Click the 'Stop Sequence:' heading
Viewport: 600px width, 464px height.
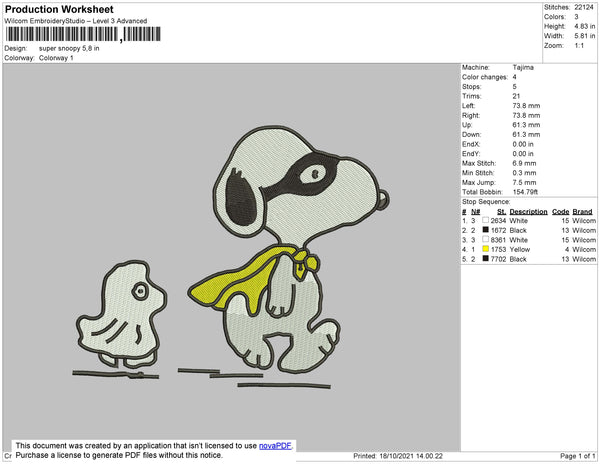[x=486, y=202]
